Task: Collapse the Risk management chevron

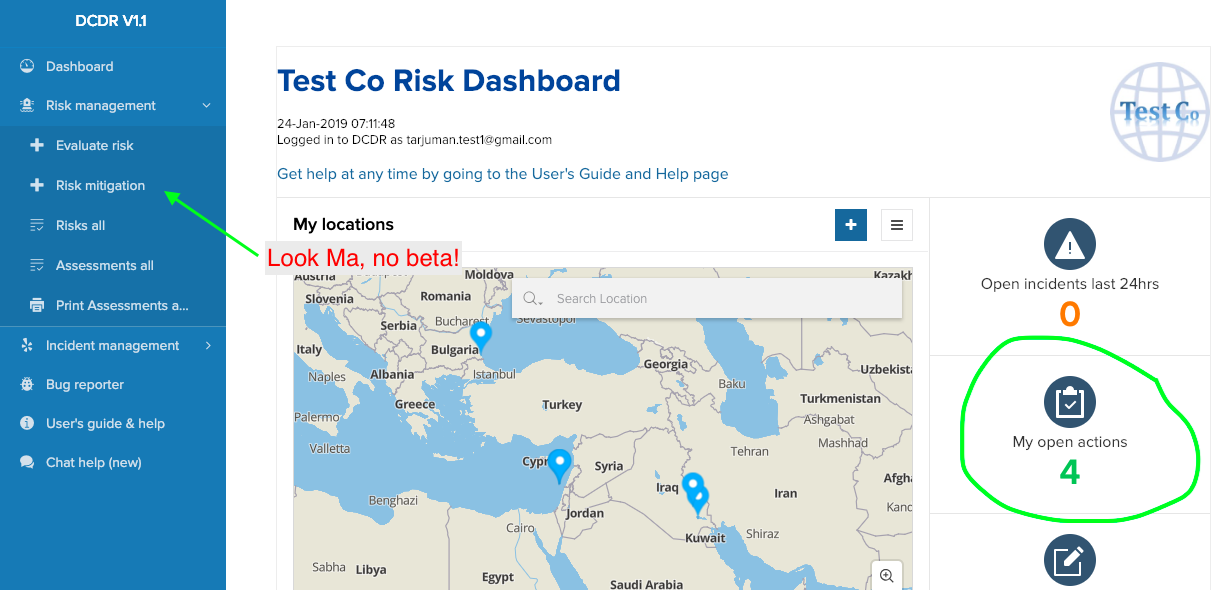Action: (x=207, y=105)
